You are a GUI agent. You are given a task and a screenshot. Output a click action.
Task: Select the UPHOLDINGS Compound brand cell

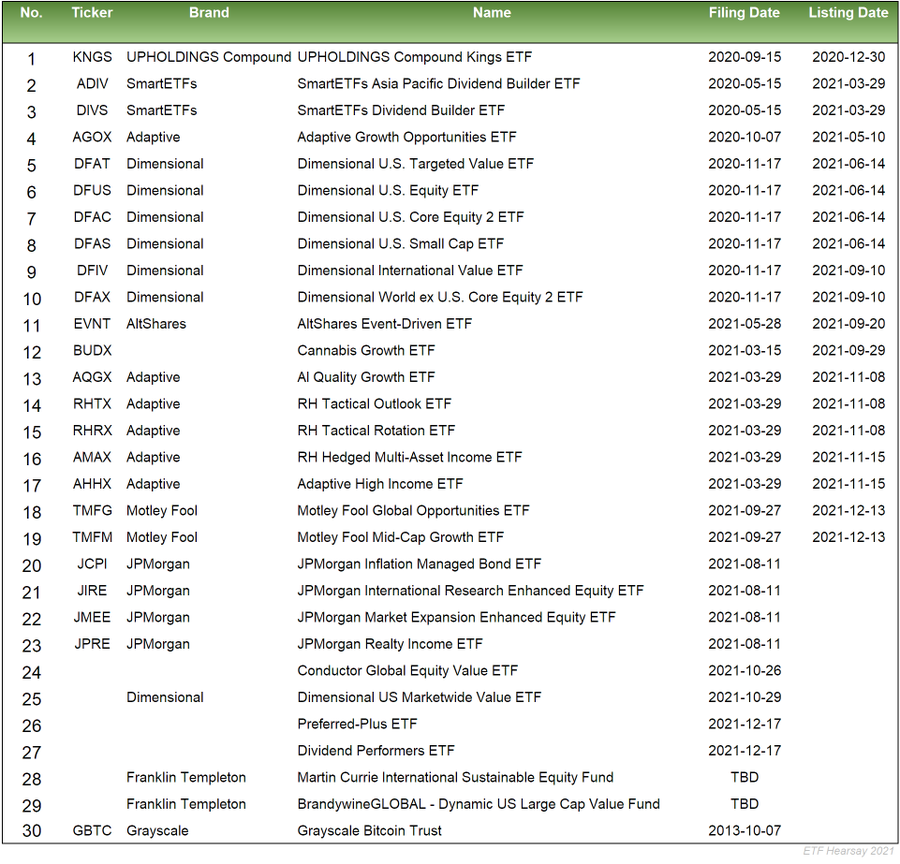pyautogui.click(x=208, y=57)
